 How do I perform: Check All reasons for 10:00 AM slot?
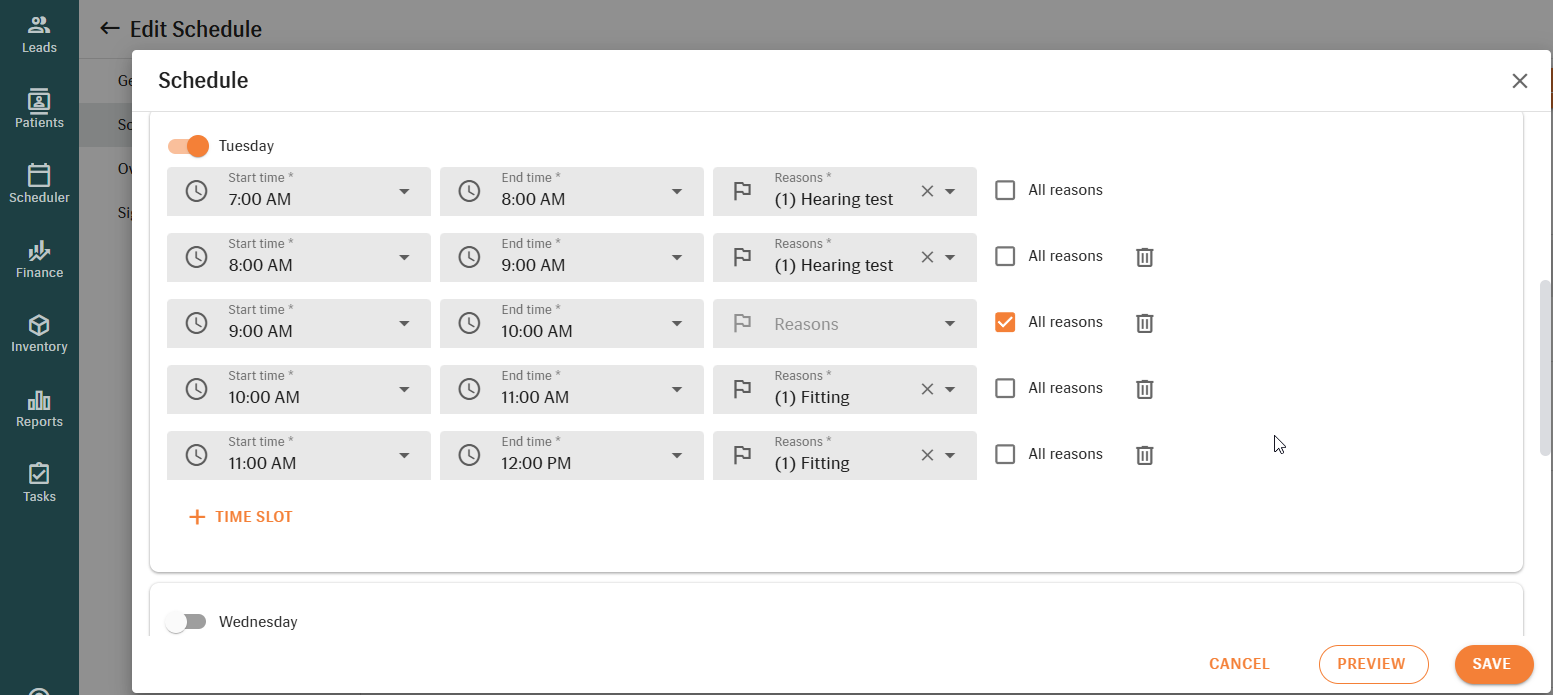[x=1005, y=388]
